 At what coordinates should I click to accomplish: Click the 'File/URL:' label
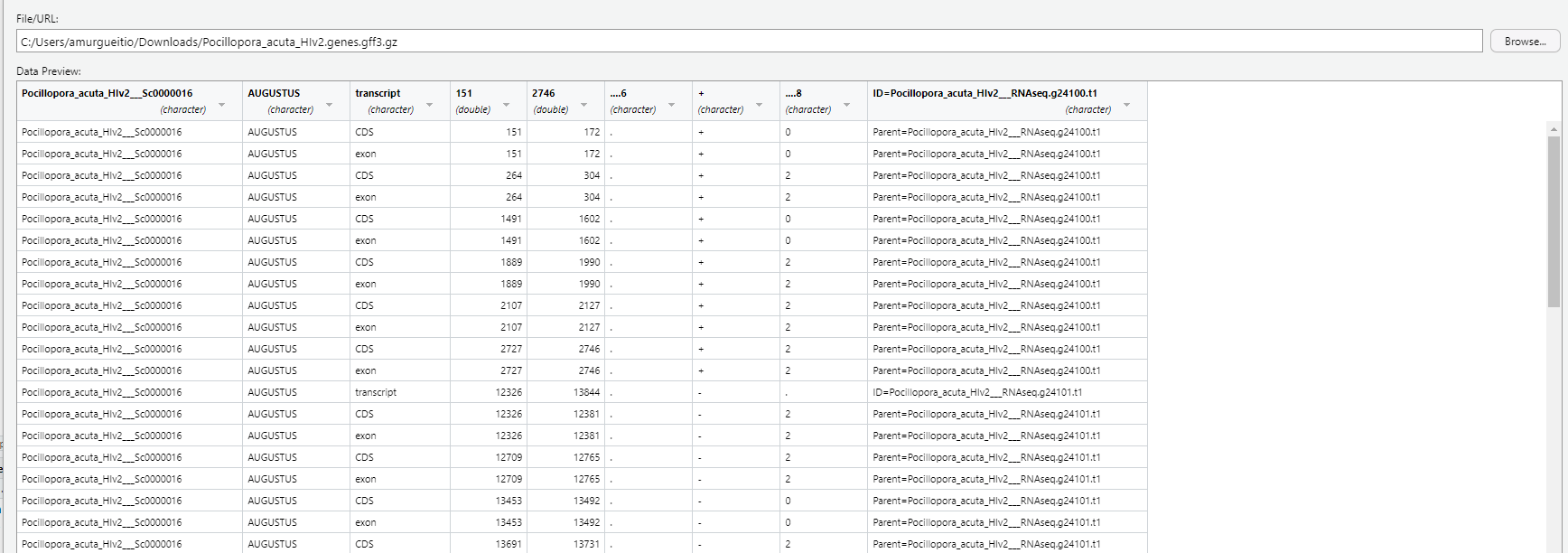37,19
